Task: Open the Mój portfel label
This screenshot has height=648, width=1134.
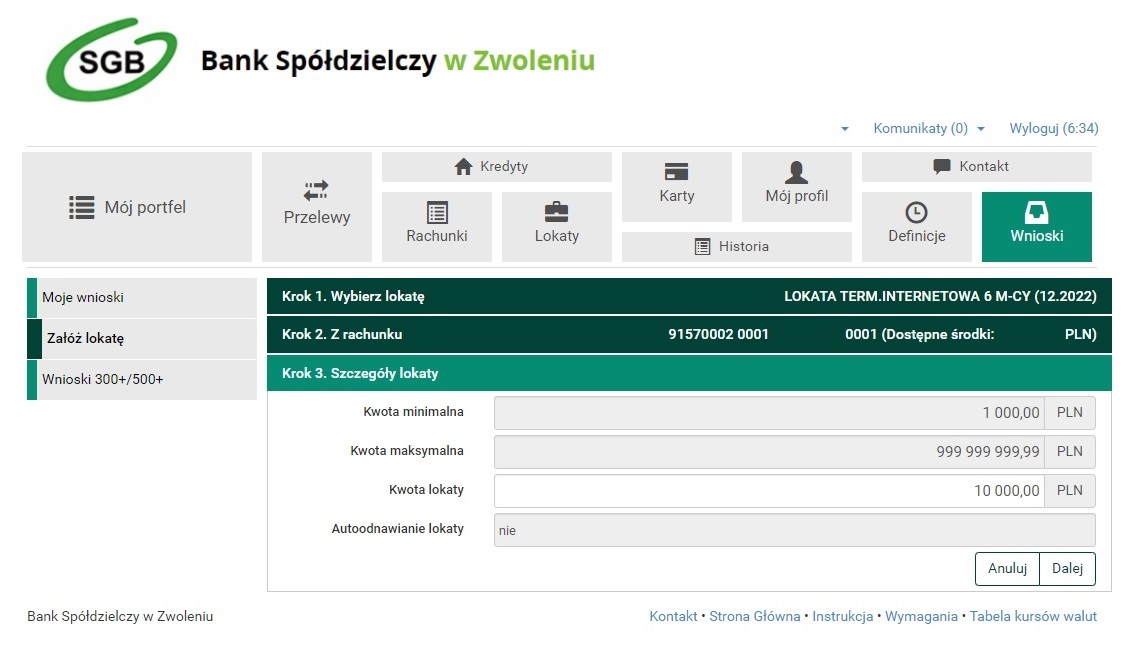Action: point(145,208)
